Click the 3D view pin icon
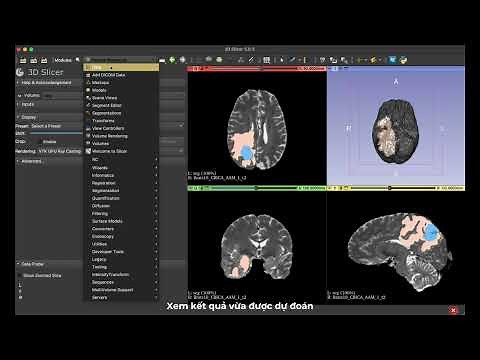Viewport: 480px width, 360px height. [330, 68]
